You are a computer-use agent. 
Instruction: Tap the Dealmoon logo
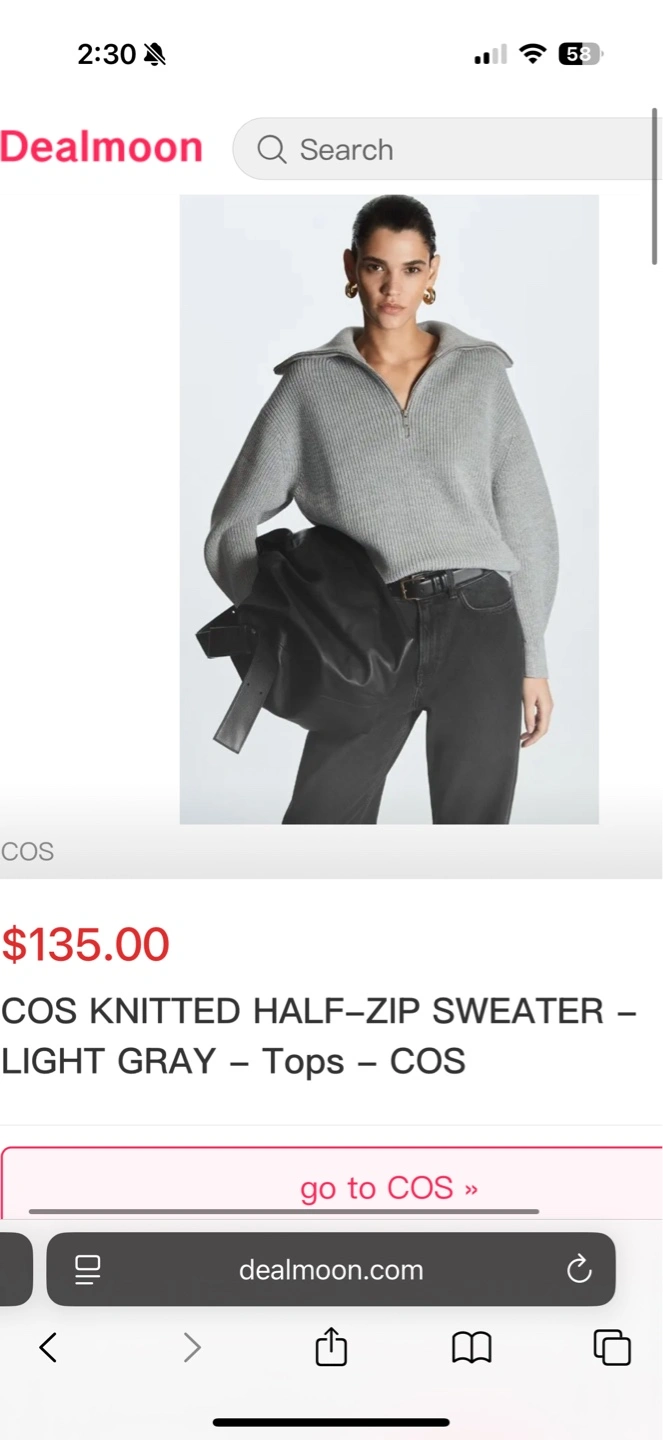[101, 147]
